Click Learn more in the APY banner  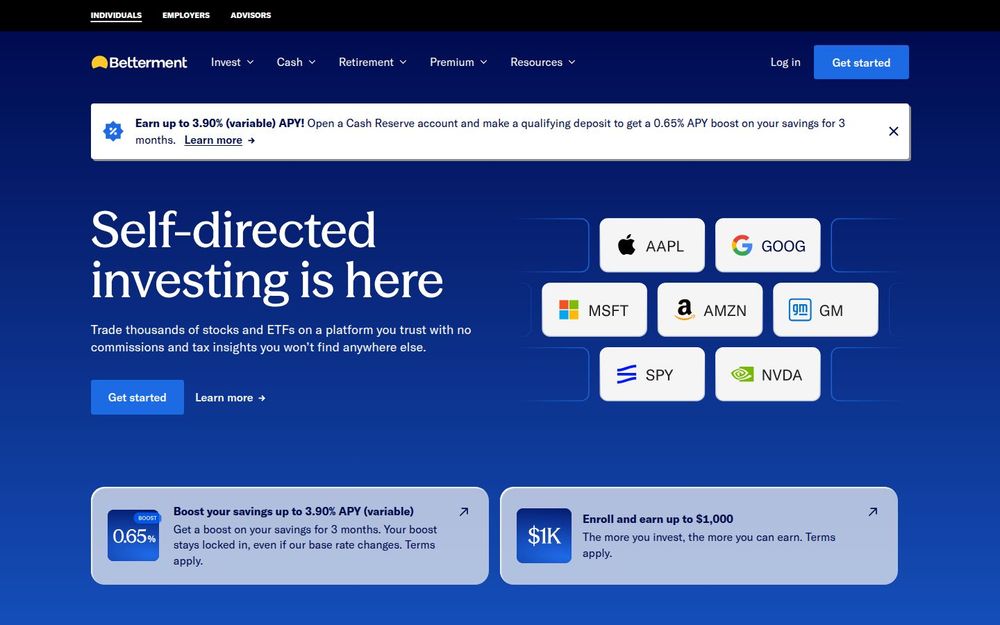tap(213, 140)
